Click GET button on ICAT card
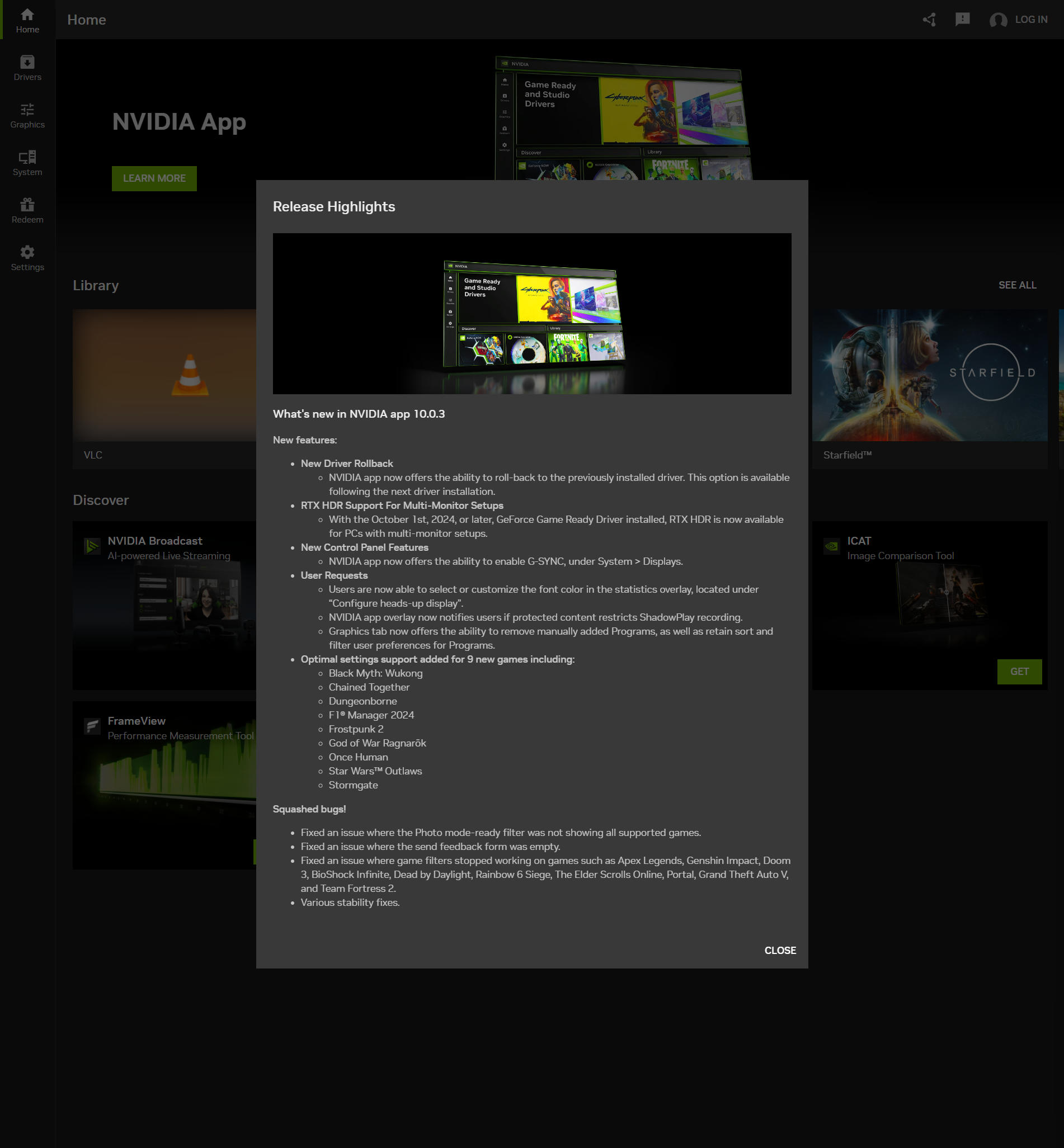 [x=1019, y=672]
